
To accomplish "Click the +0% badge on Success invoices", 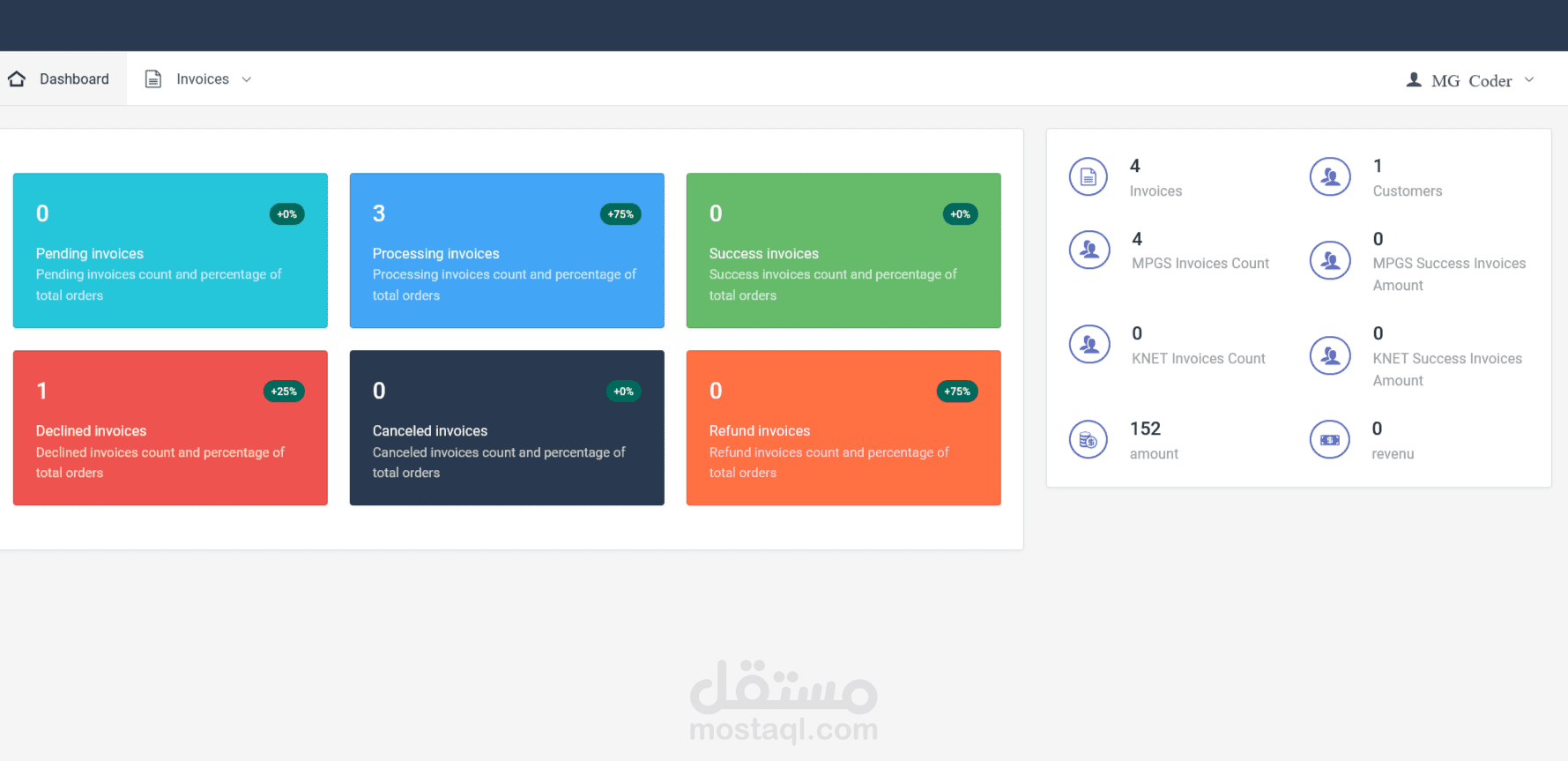I will pyautogui.click(x=961, y=214).
